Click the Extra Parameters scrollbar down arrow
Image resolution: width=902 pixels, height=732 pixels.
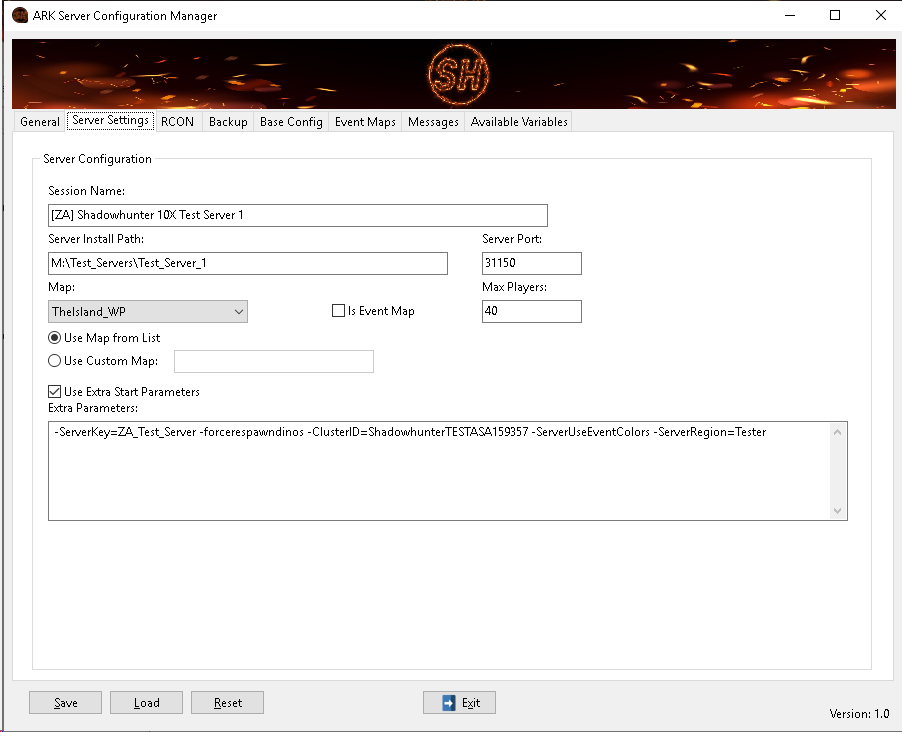pyautogui.click(x=838, y=511)
